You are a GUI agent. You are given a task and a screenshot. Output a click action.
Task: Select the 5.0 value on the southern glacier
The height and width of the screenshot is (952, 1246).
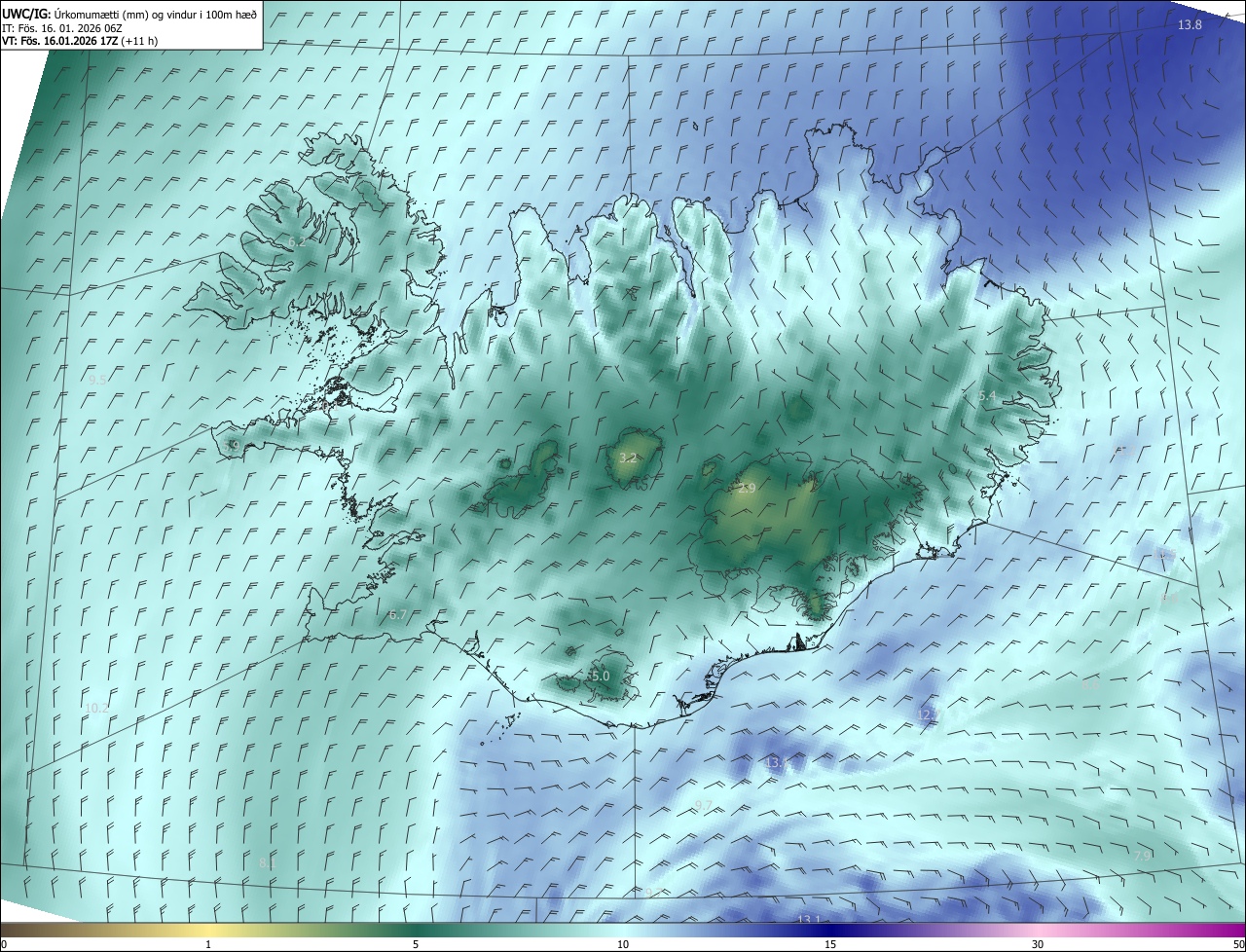[x=601, y=676]
